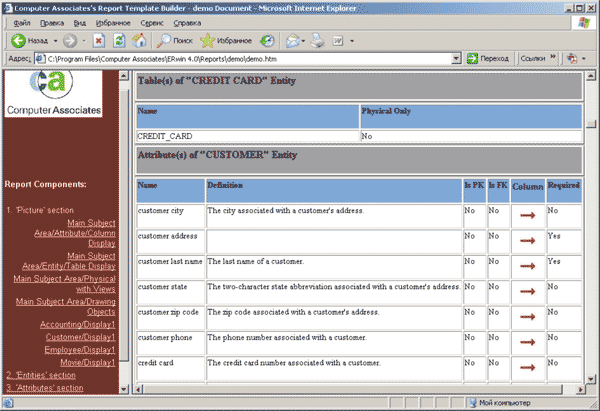Open the Справка menu
The image size is (600, 411).
pos(187,23)
